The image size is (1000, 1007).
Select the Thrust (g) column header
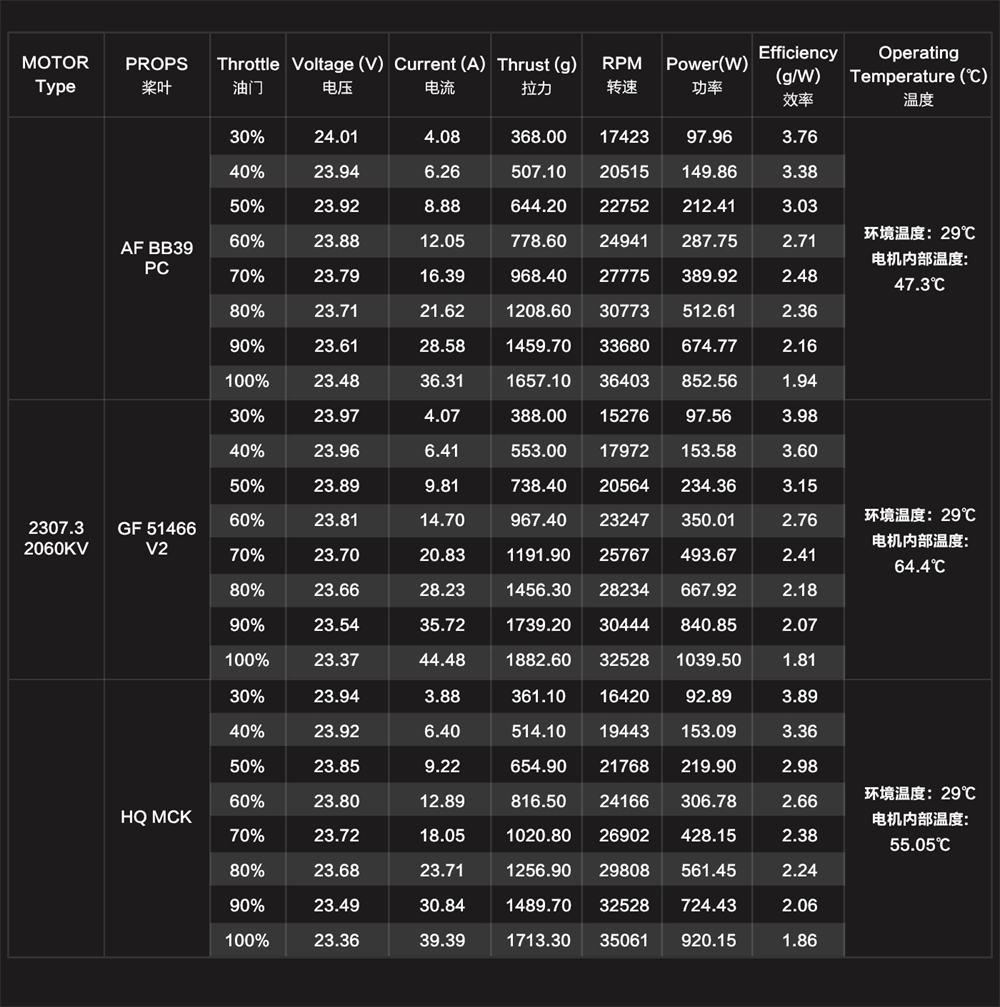tap(536, 75)
